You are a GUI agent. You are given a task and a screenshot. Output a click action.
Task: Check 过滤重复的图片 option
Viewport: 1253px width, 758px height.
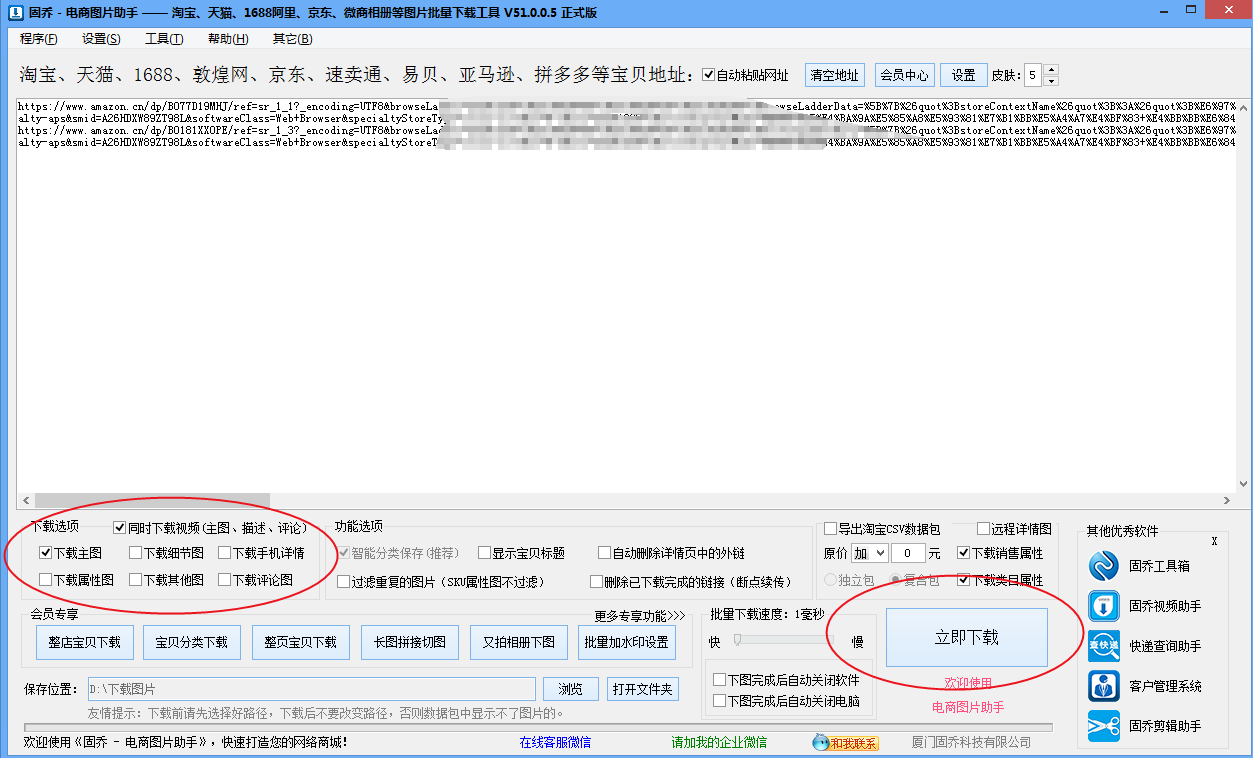(343, 581)
